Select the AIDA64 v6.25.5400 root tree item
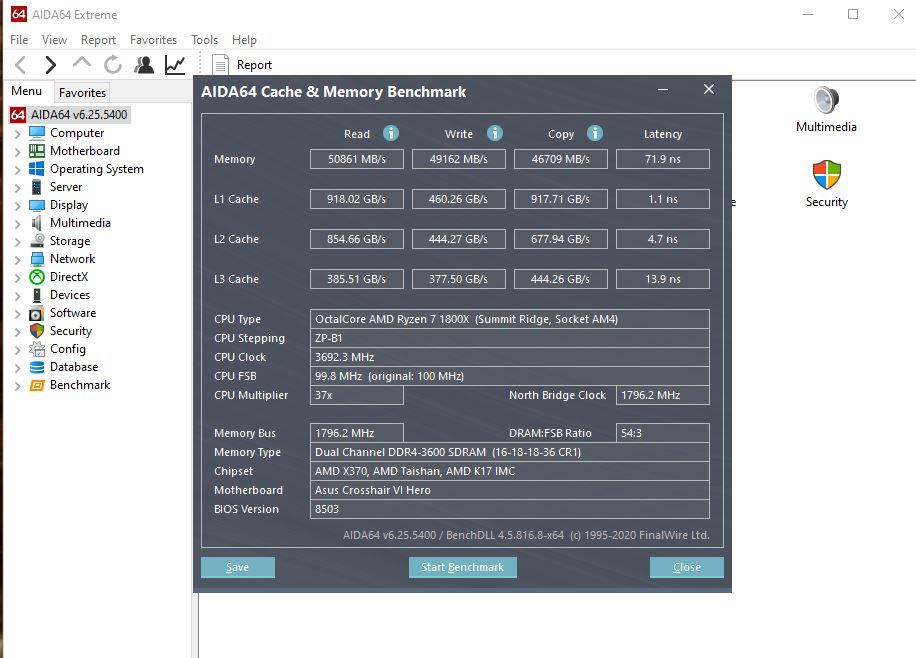Image resolution: width=916 pixels, height=658 pixels. tap(79, 115)
